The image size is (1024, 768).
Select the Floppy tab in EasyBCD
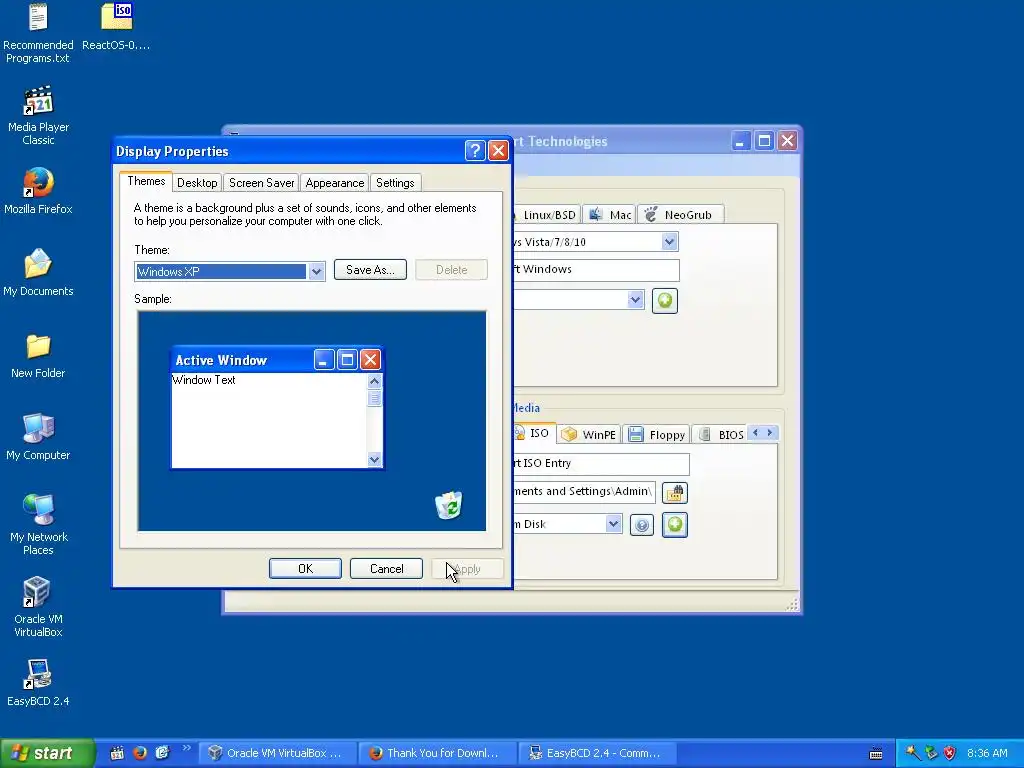657,434
